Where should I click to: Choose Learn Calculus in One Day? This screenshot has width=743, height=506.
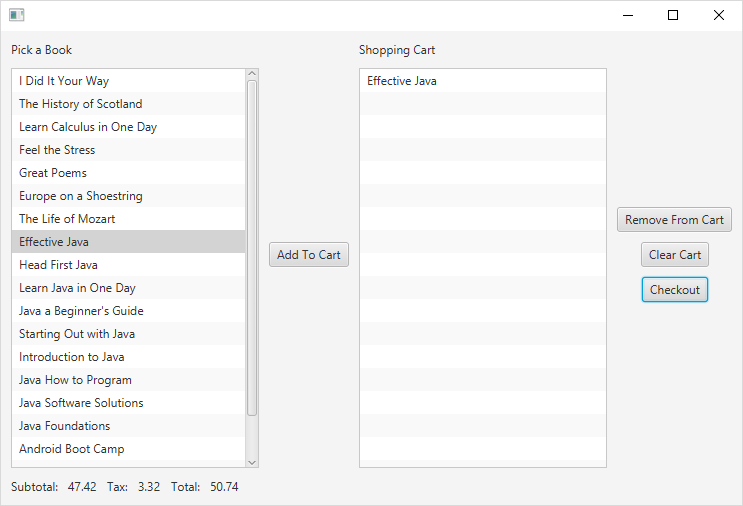click(x=128, y=127)
